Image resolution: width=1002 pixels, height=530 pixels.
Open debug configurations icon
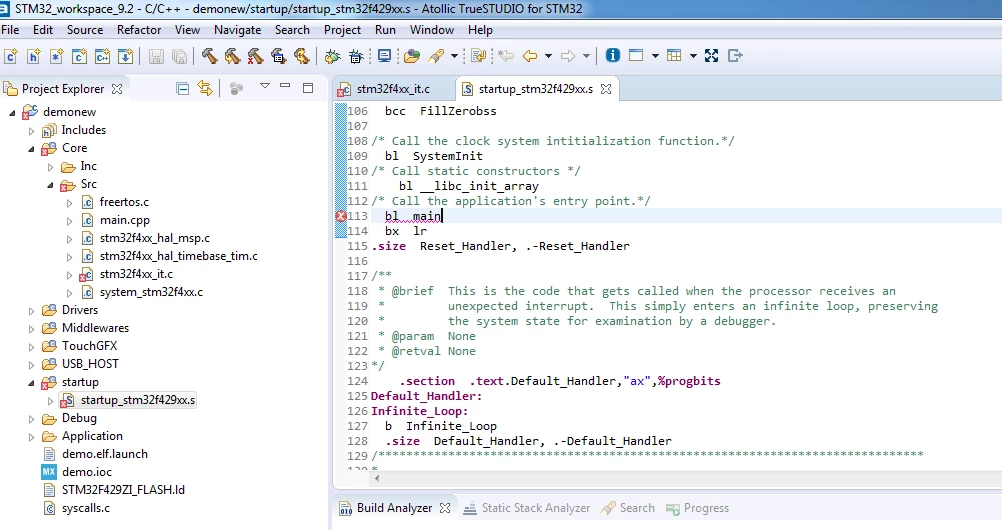click(x=356, y=56)
